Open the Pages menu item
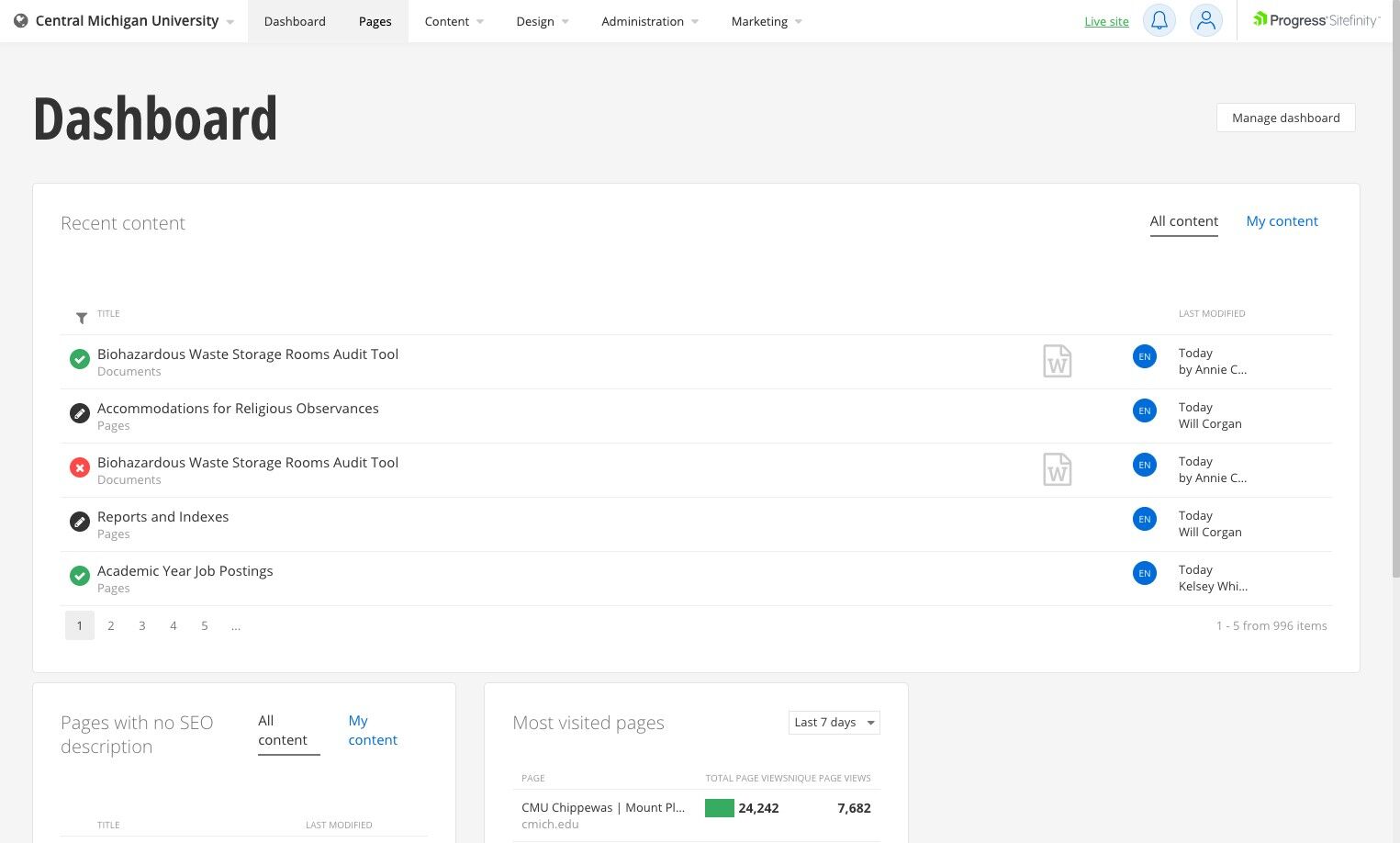The image size is (1400, 843). 375,21
